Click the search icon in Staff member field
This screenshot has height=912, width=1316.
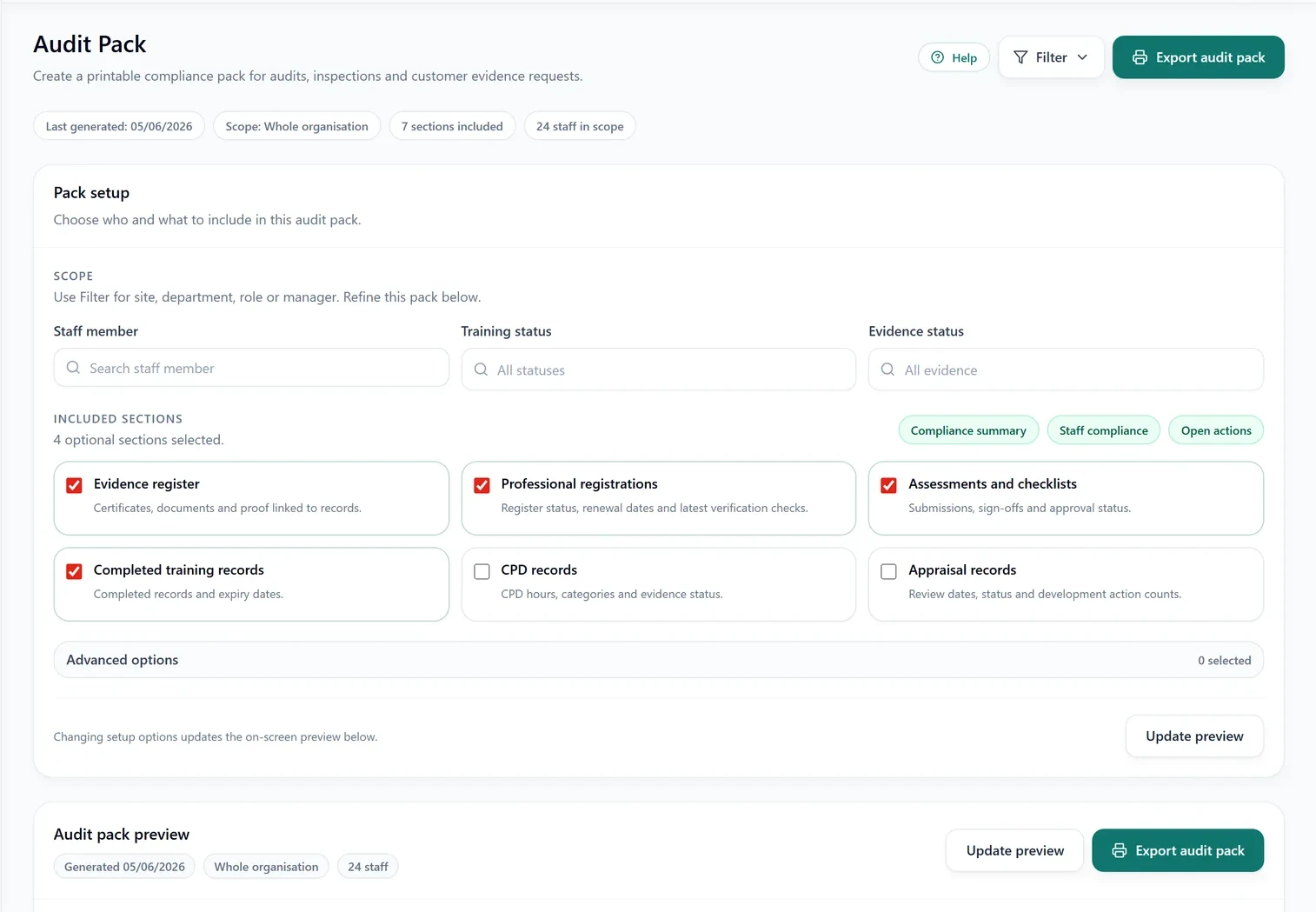coord(73,368)
